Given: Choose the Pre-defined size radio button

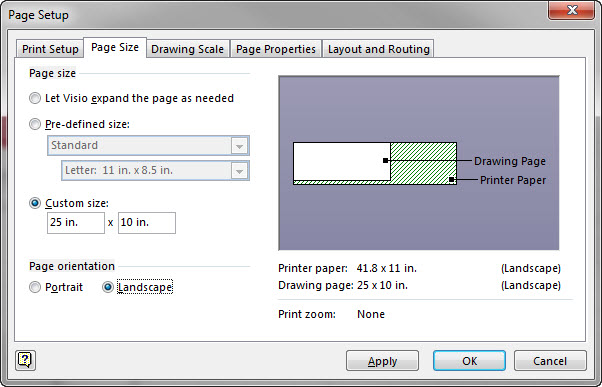Looking at the screenshot, I should (x=35, y=124).
